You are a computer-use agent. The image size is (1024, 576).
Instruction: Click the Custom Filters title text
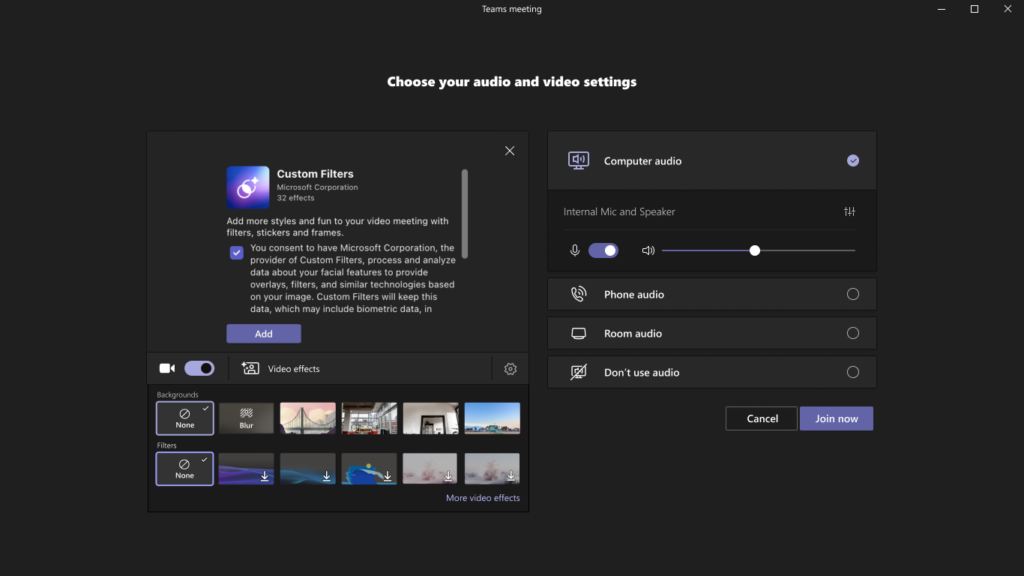point(315,174)
